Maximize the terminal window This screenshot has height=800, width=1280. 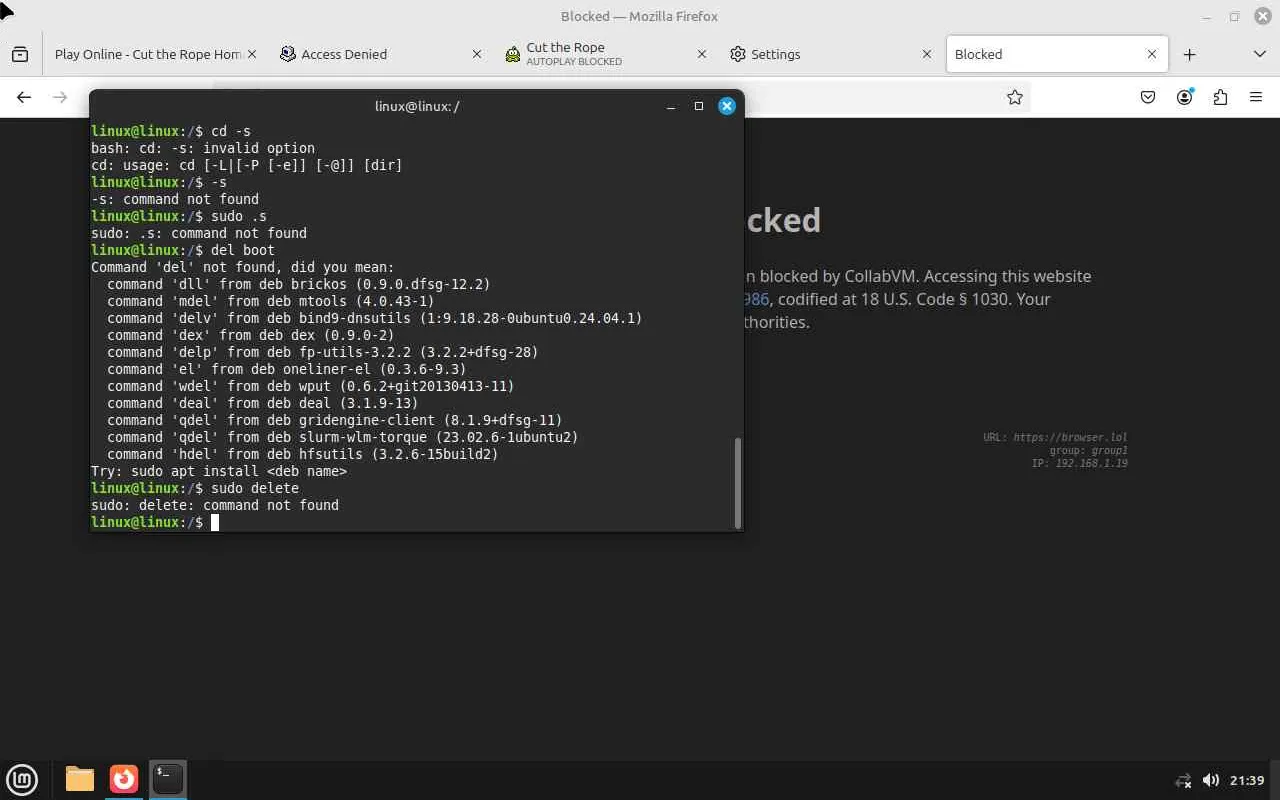(699, 106)
